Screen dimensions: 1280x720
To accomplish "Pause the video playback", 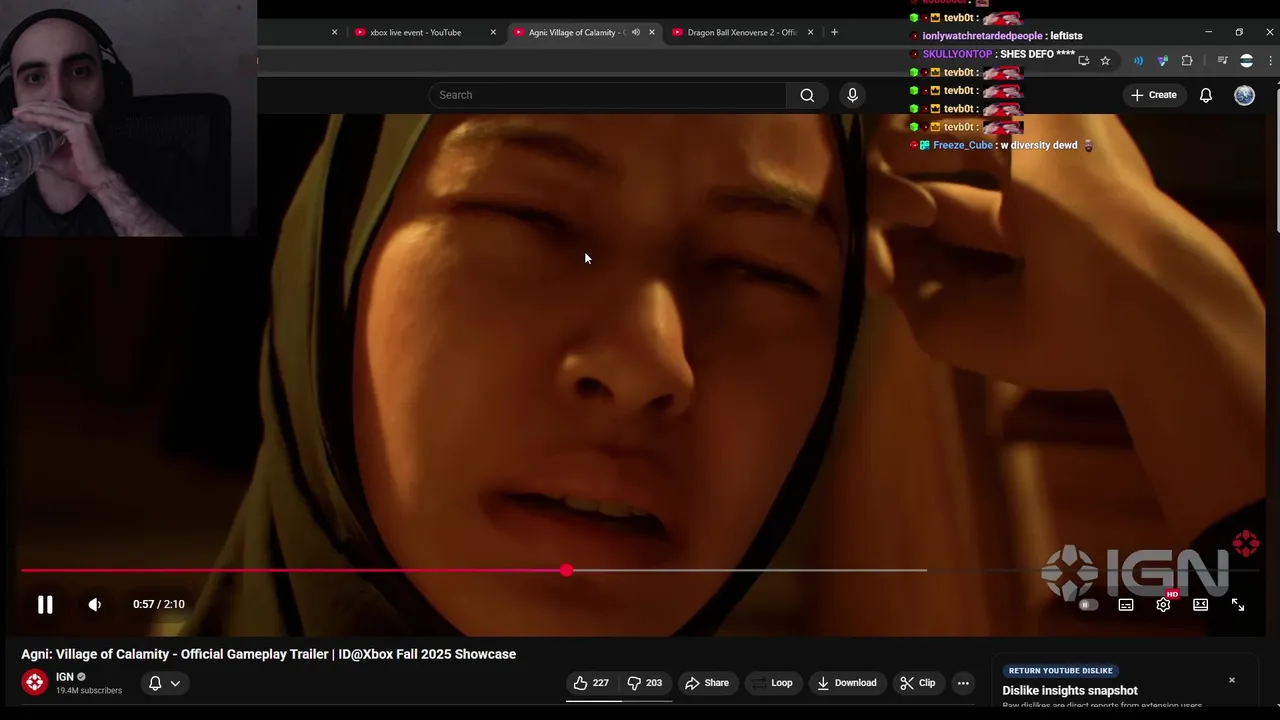I will [45, 604].
